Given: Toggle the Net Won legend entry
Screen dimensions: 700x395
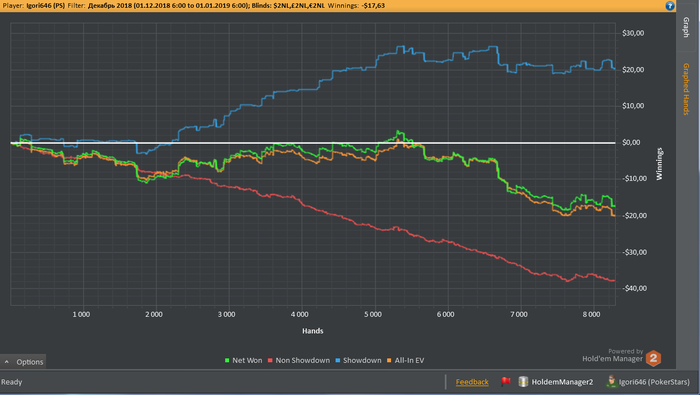Looking at the screenshot, I should [243, 360].
